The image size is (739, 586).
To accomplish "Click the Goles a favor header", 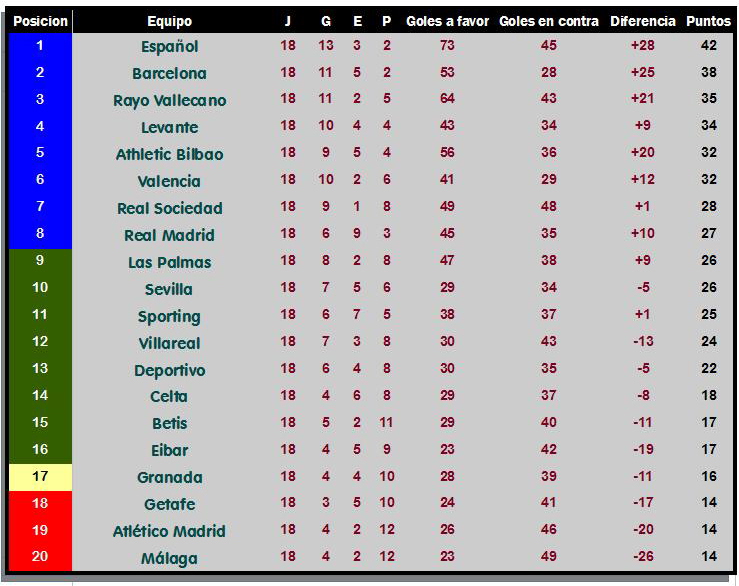I will (x=447, y=21).
